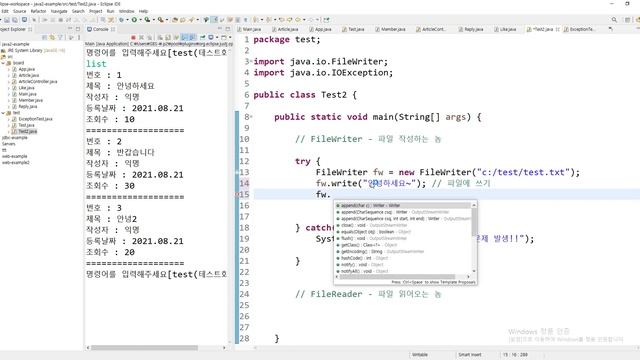Collapse the board package in Project Explorer
This screenshot has width=640, height=360.
click(3, 63)
